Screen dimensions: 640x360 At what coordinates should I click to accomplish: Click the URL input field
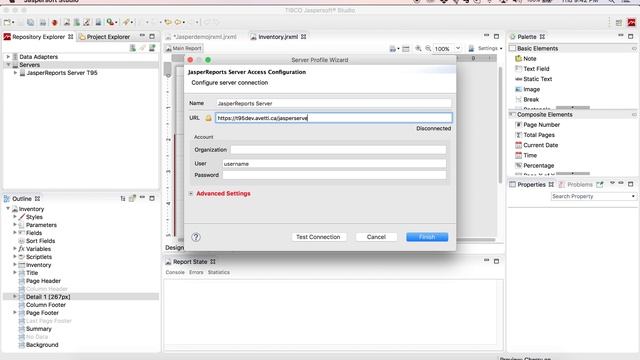(333, 118)
